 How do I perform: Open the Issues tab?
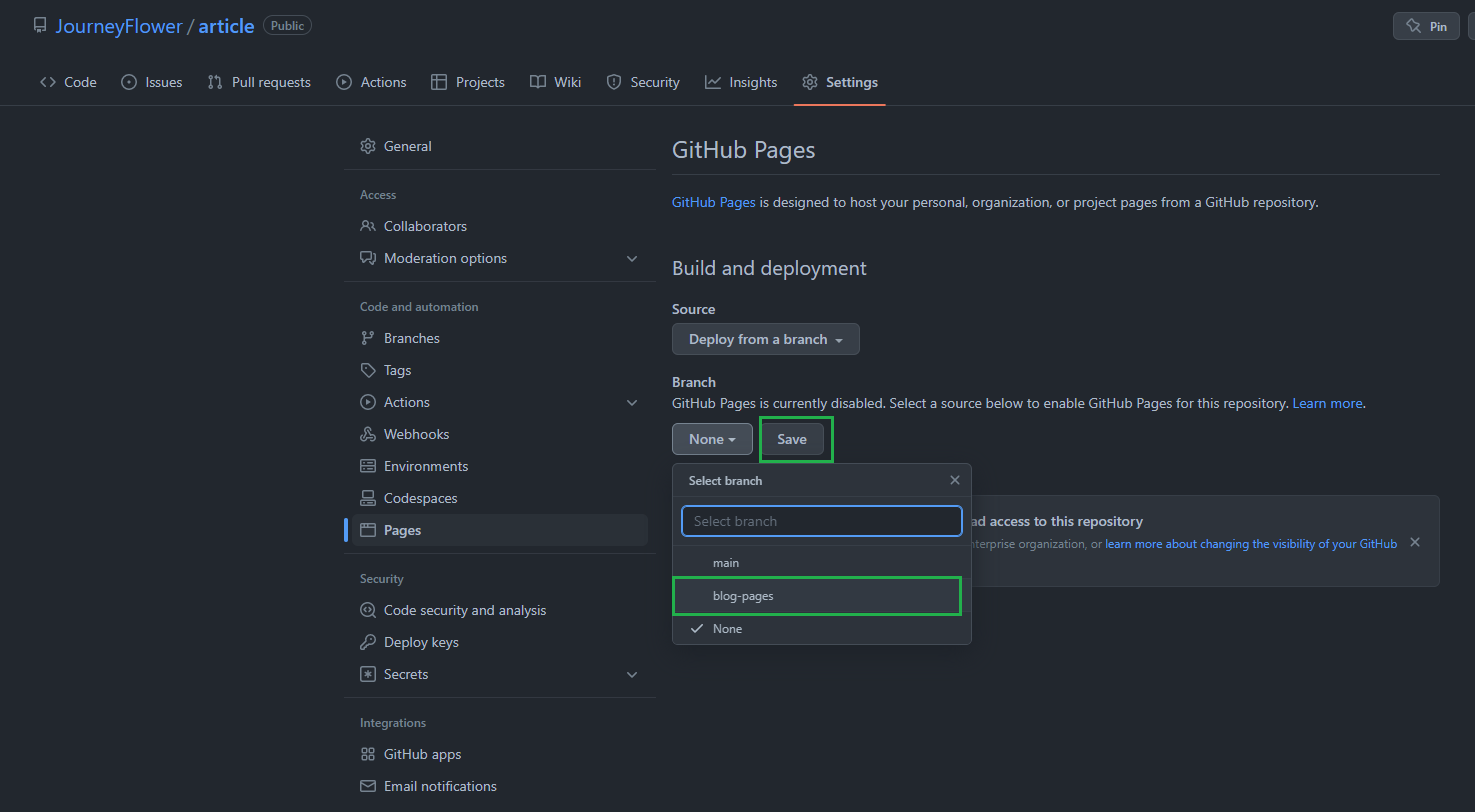click(x=152, y=82)
